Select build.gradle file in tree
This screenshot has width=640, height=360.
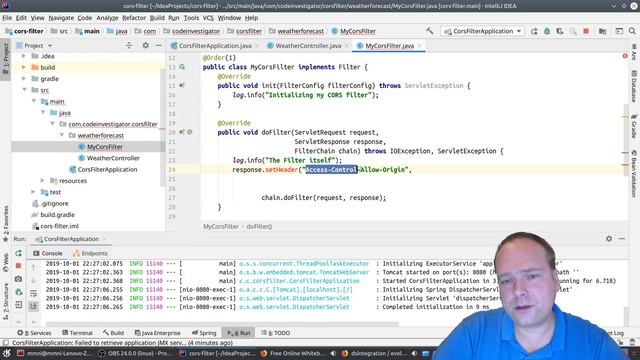click(57, 215)
